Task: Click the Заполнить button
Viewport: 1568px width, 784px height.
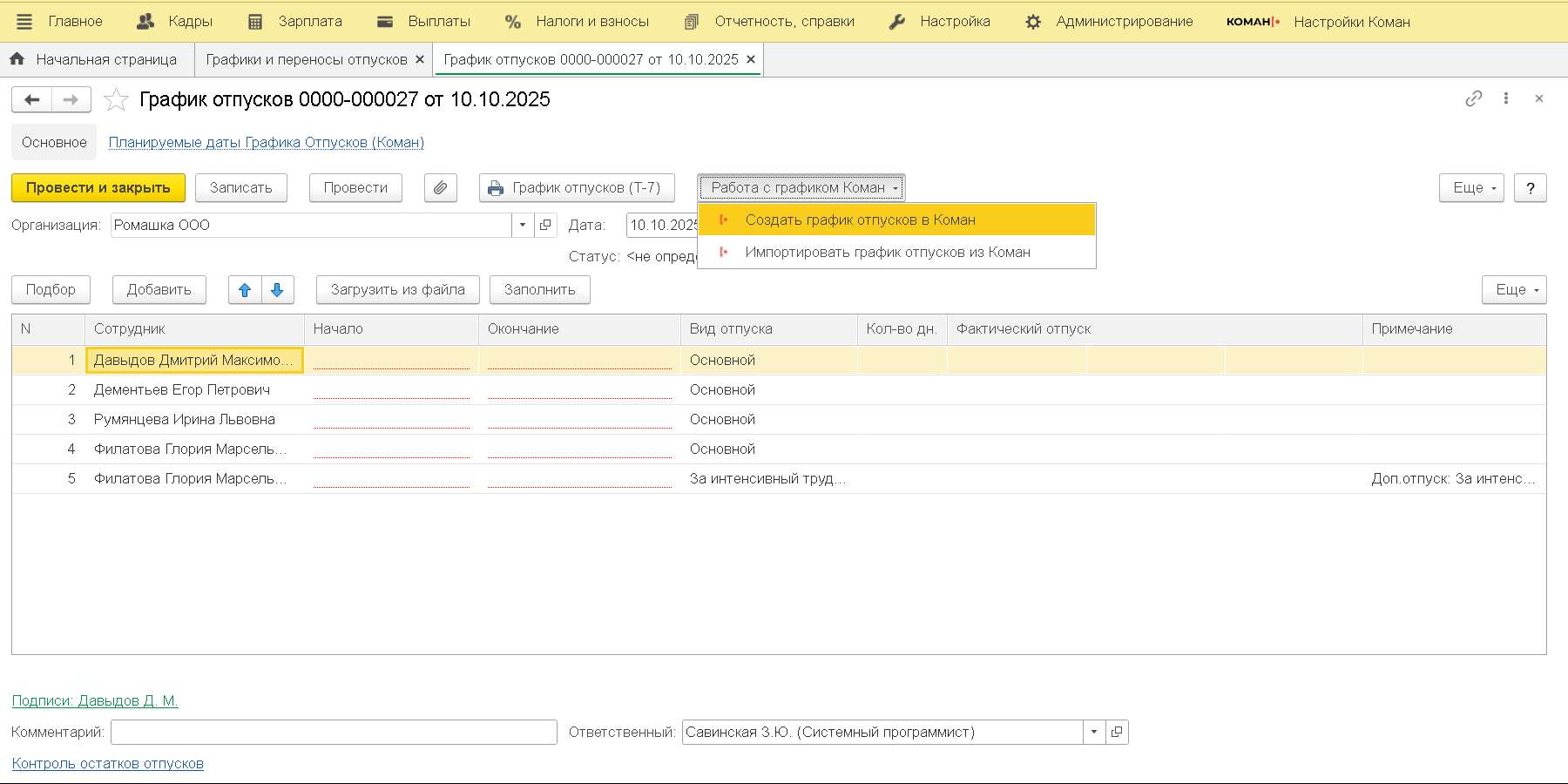Action: [539, 290]
